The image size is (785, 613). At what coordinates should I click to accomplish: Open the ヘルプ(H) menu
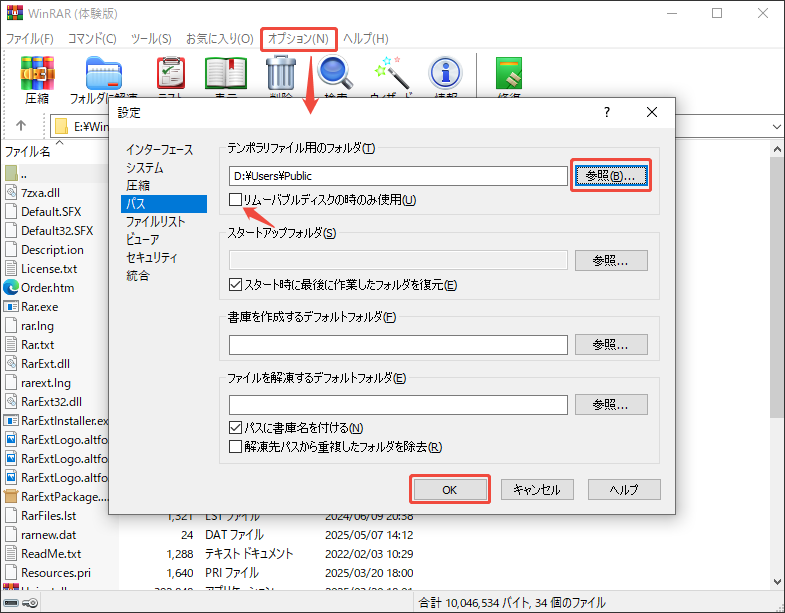coord(365,39)
